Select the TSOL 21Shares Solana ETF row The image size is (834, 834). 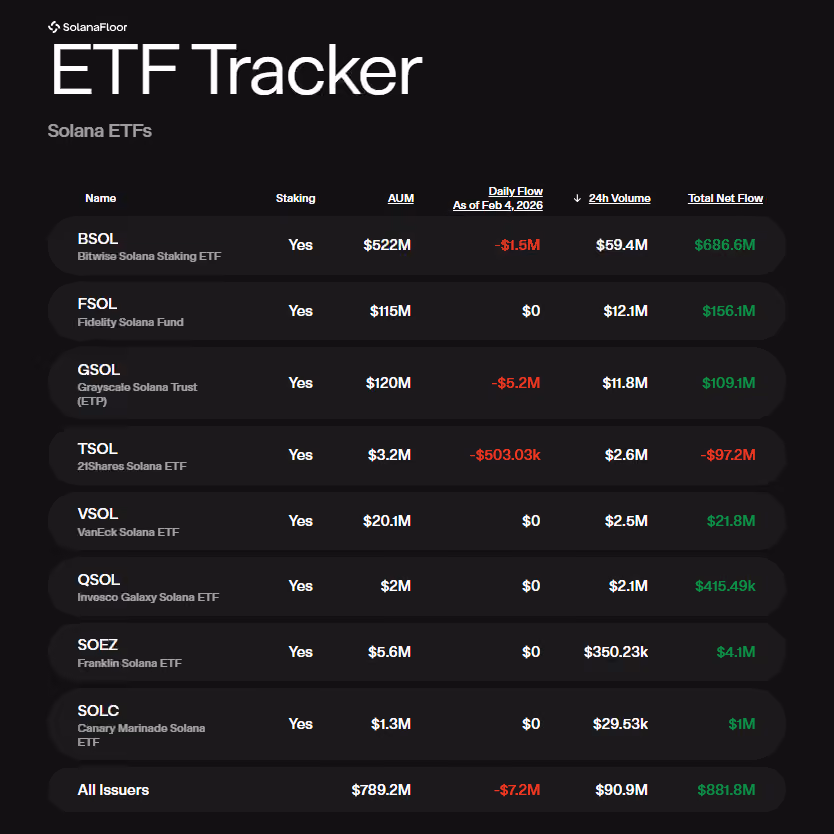tap(416, 455)
